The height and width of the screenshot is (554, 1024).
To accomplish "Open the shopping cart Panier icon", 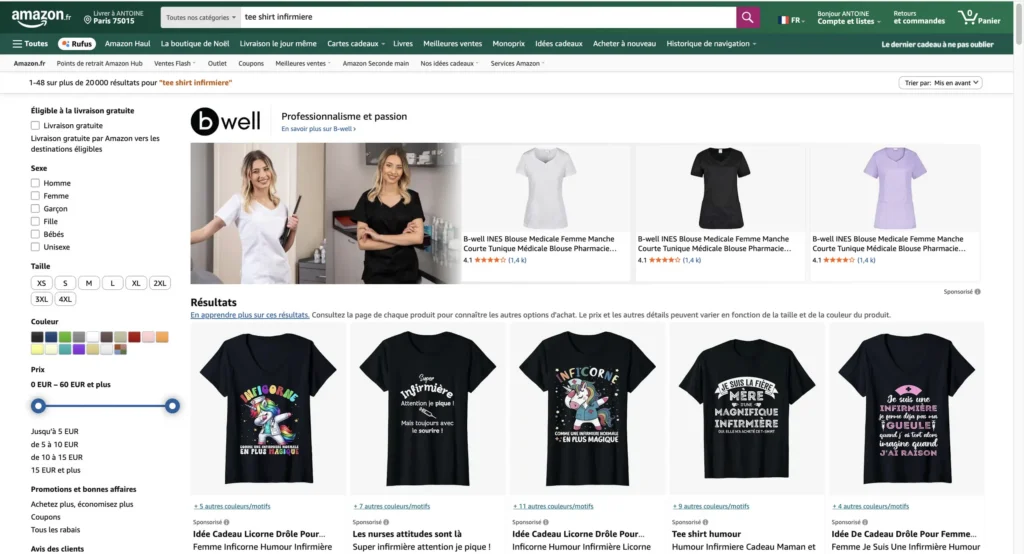I will tap(979, 17).
